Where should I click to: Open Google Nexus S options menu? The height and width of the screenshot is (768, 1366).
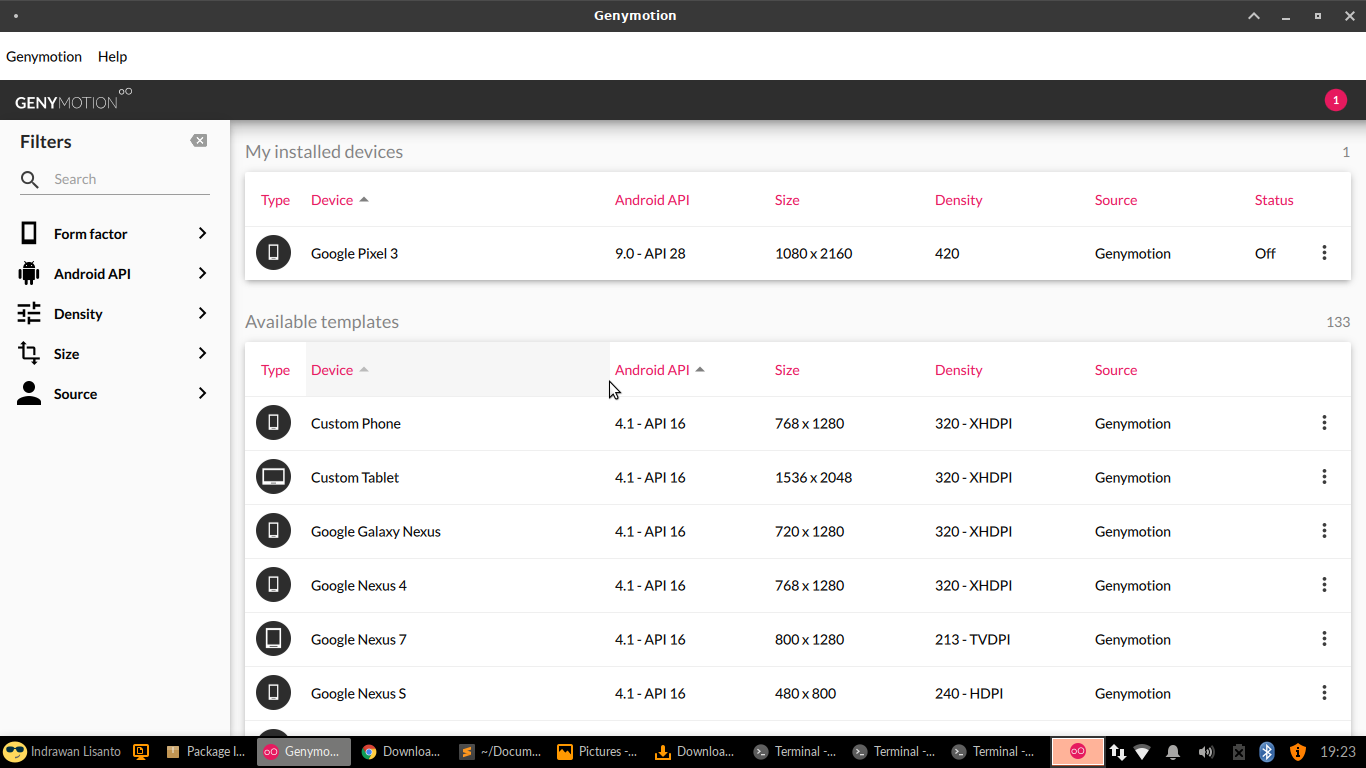tap(1324, 693)
